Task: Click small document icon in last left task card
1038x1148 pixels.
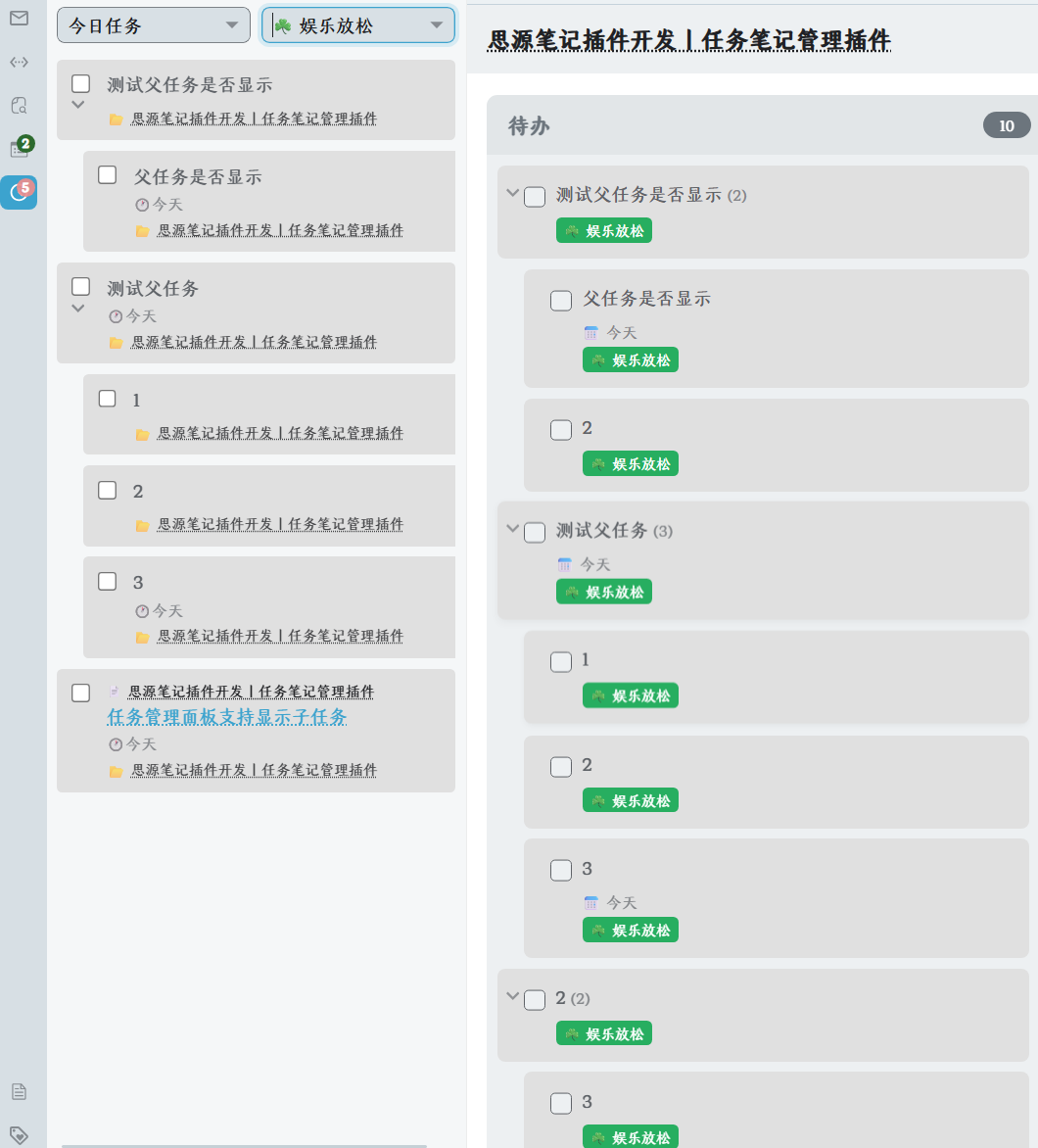Action: coord(115,692)
